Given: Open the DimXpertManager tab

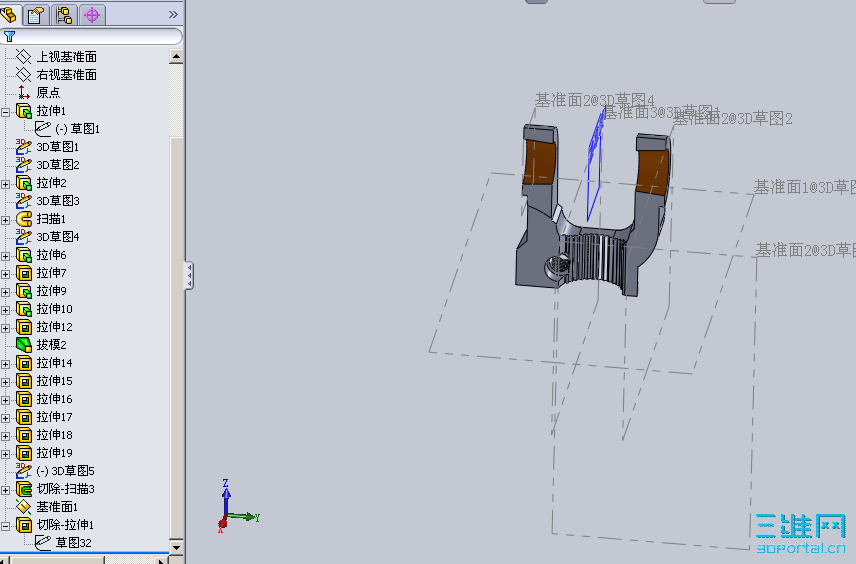Looking at the screenshot, I should point(92,15).
